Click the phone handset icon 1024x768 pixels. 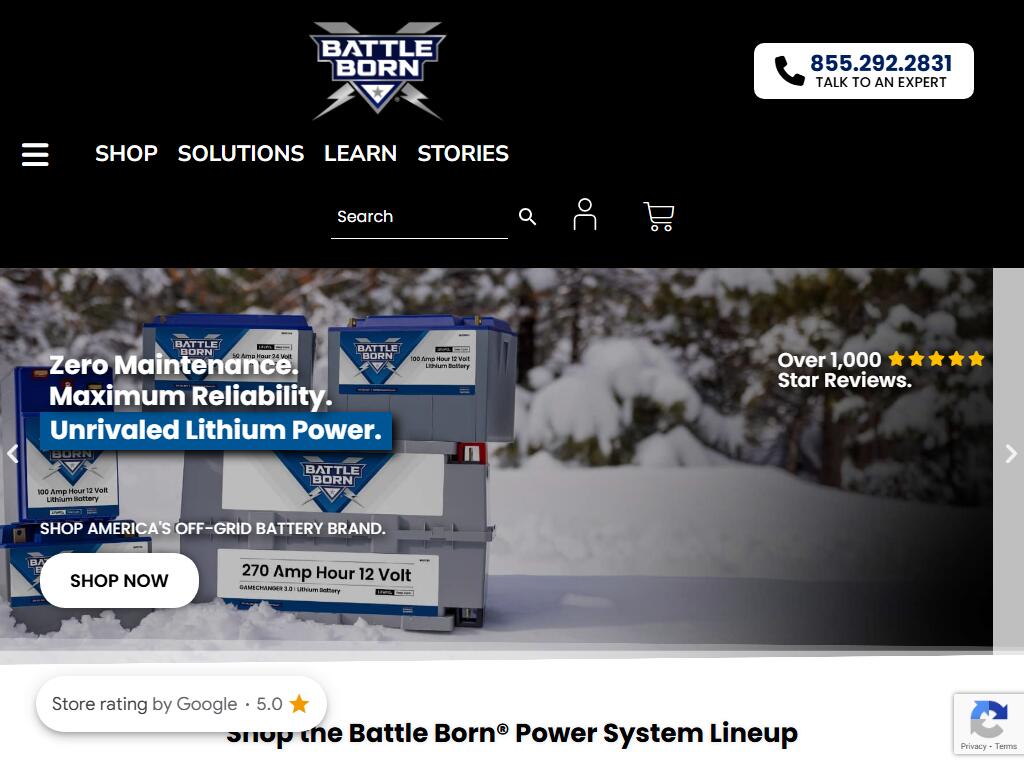pos(790,71)
